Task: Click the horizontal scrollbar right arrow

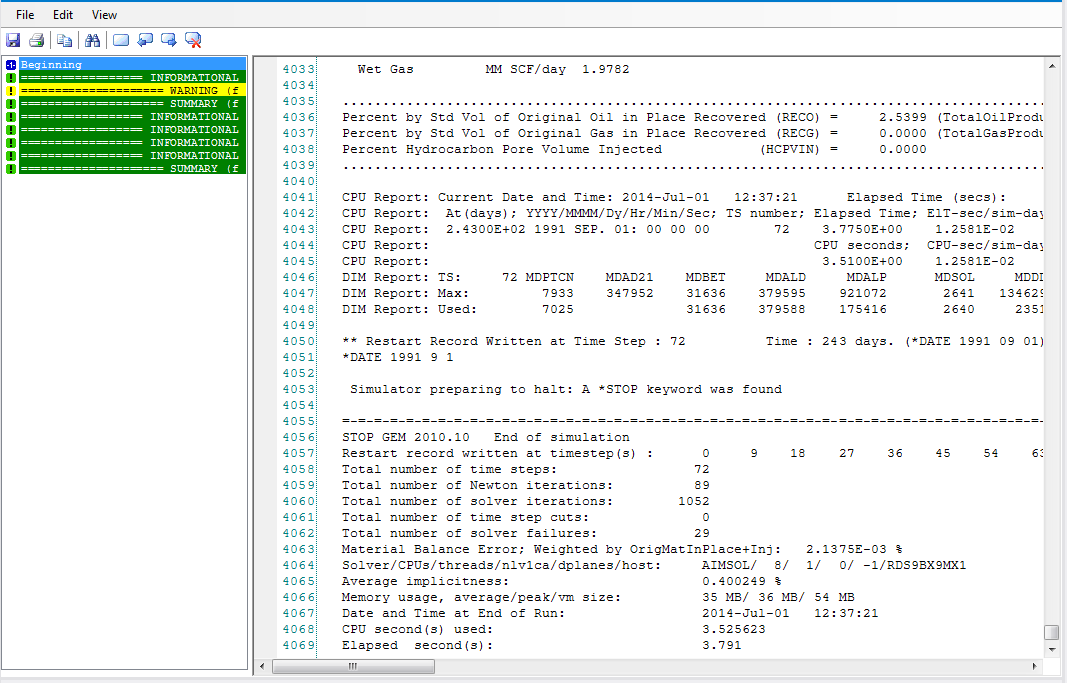Action: click(x=1036, y=666)
